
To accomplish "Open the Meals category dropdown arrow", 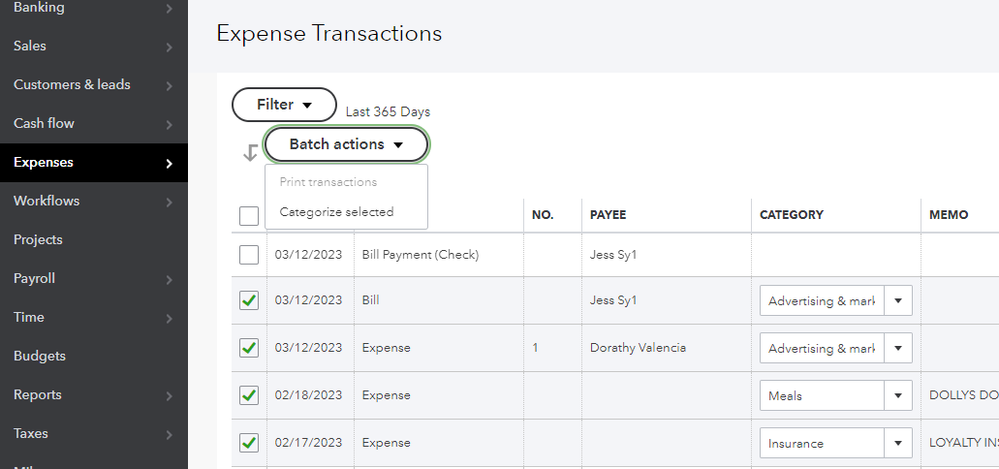I will pyautogui.click(x=898, y=396).
